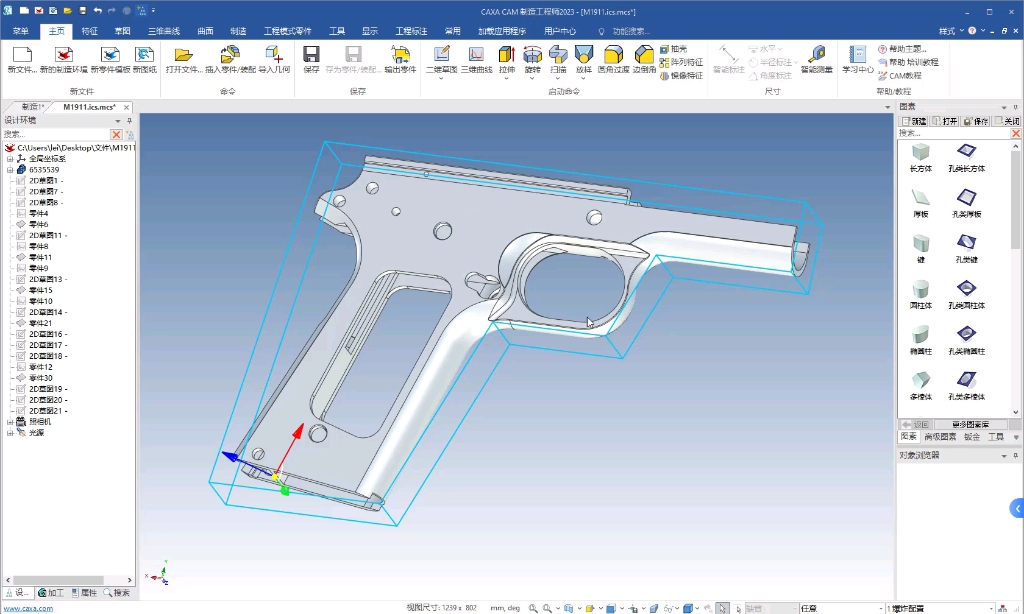The height and width of the screenshot is (614, 1024).
Task: Expand the 全局坐标系 tree node
Action: [10, 159]
